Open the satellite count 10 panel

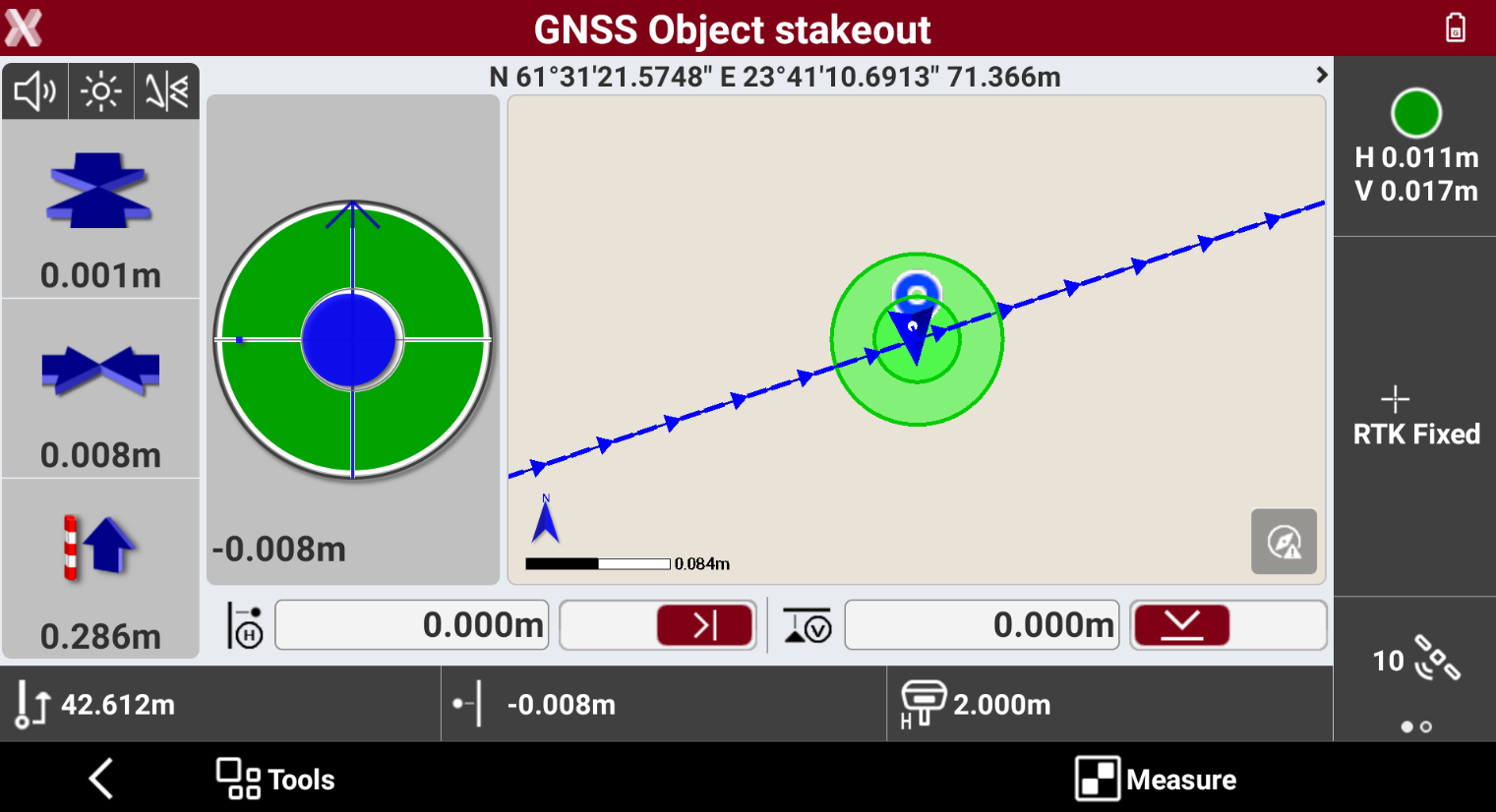point(1415,659)
